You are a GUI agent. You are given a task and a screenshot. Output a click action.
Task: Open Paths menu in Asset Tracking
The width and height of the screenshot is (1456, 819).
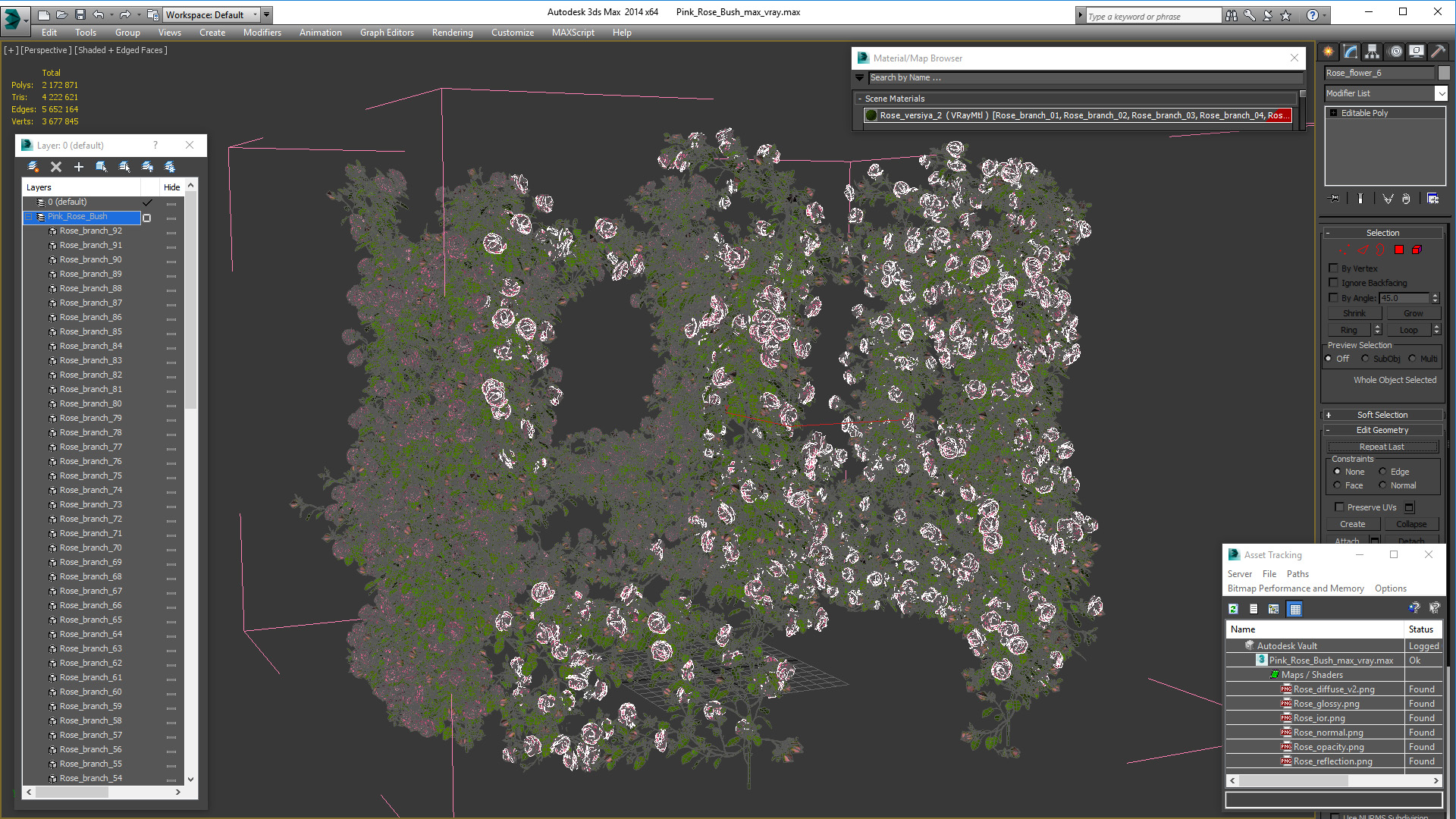click(1298, 574)
